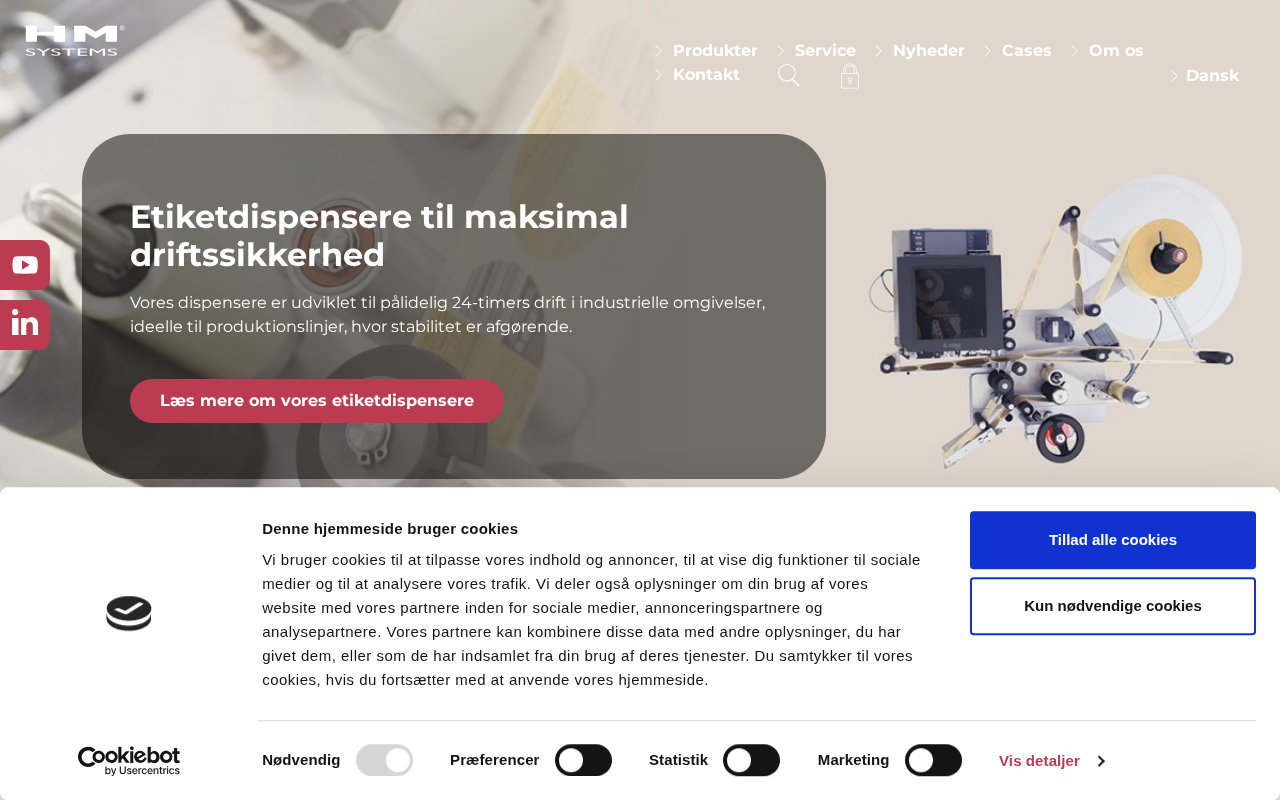The image size is (1280, 800).
Task: Click the search magnifier icon
Action: (x=788, y=76)
